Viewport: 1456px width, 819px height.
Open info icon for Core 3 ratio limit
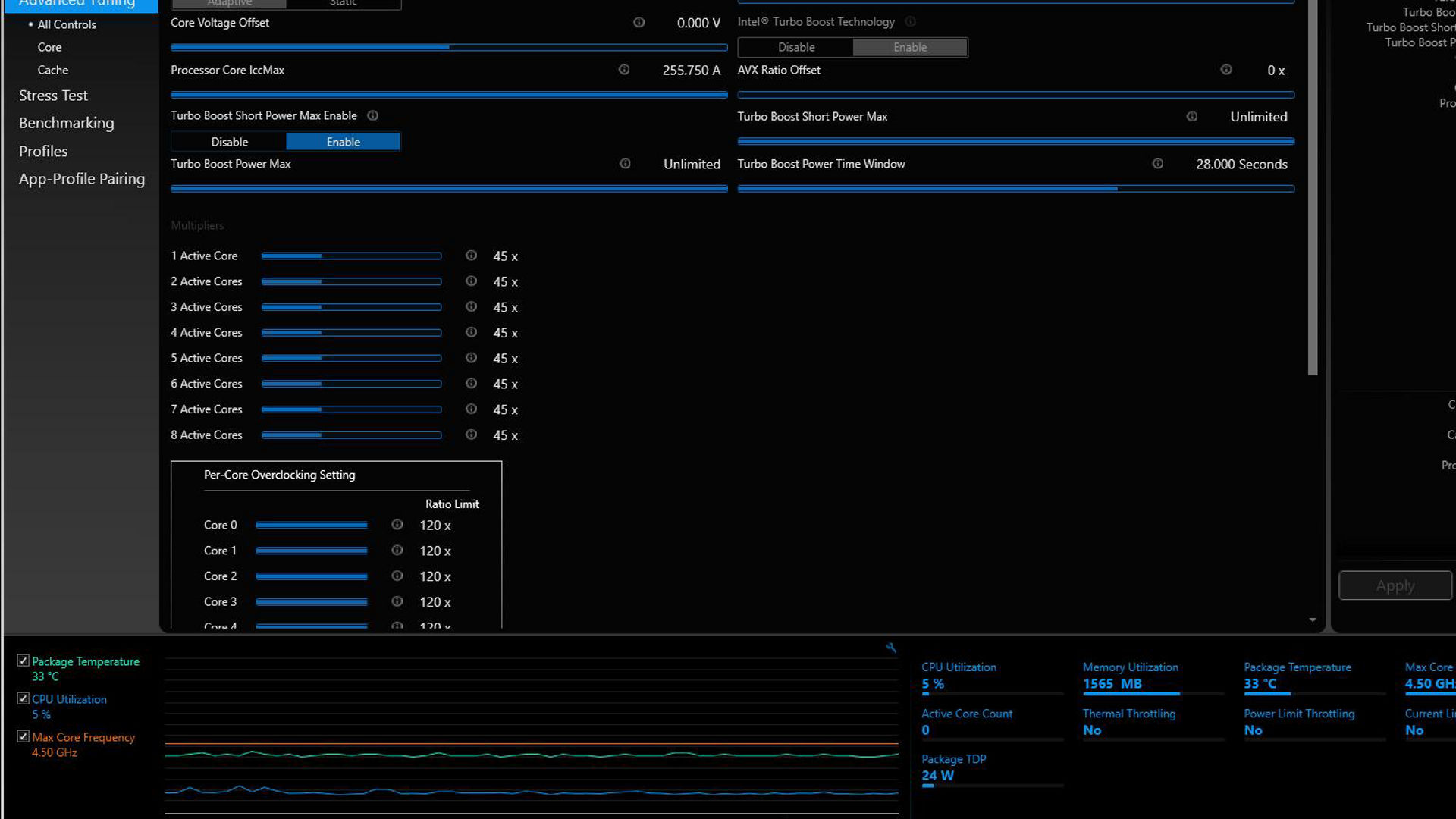[x=397, y=601]
